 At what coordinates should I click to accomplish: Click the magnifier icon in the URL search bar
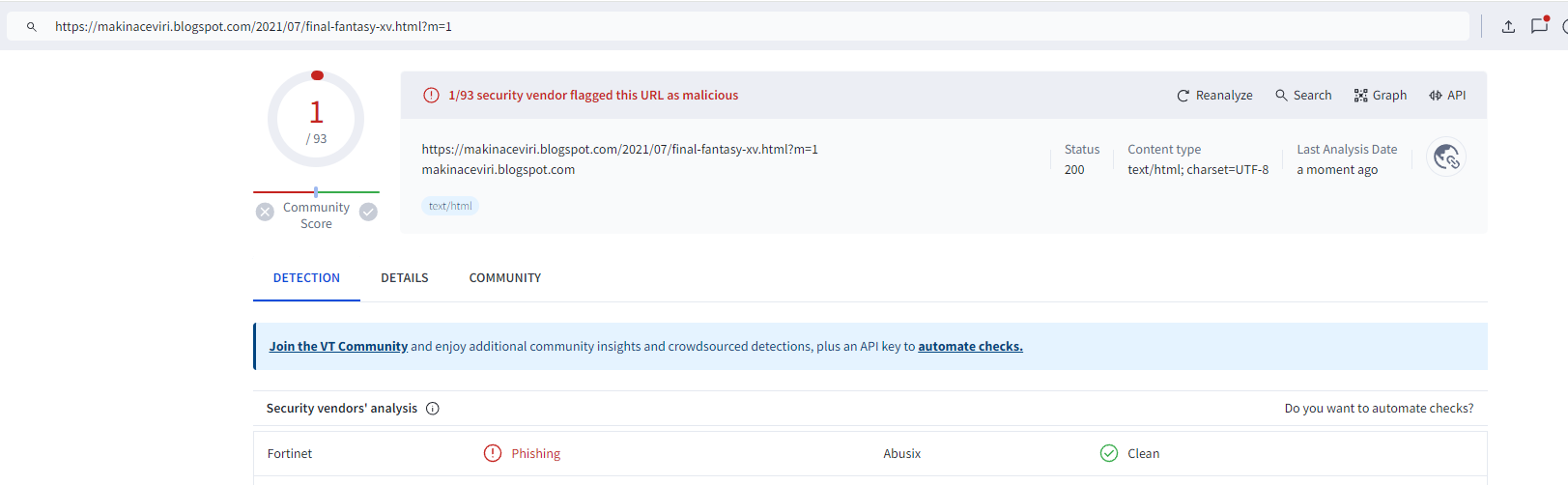(32, 27)
